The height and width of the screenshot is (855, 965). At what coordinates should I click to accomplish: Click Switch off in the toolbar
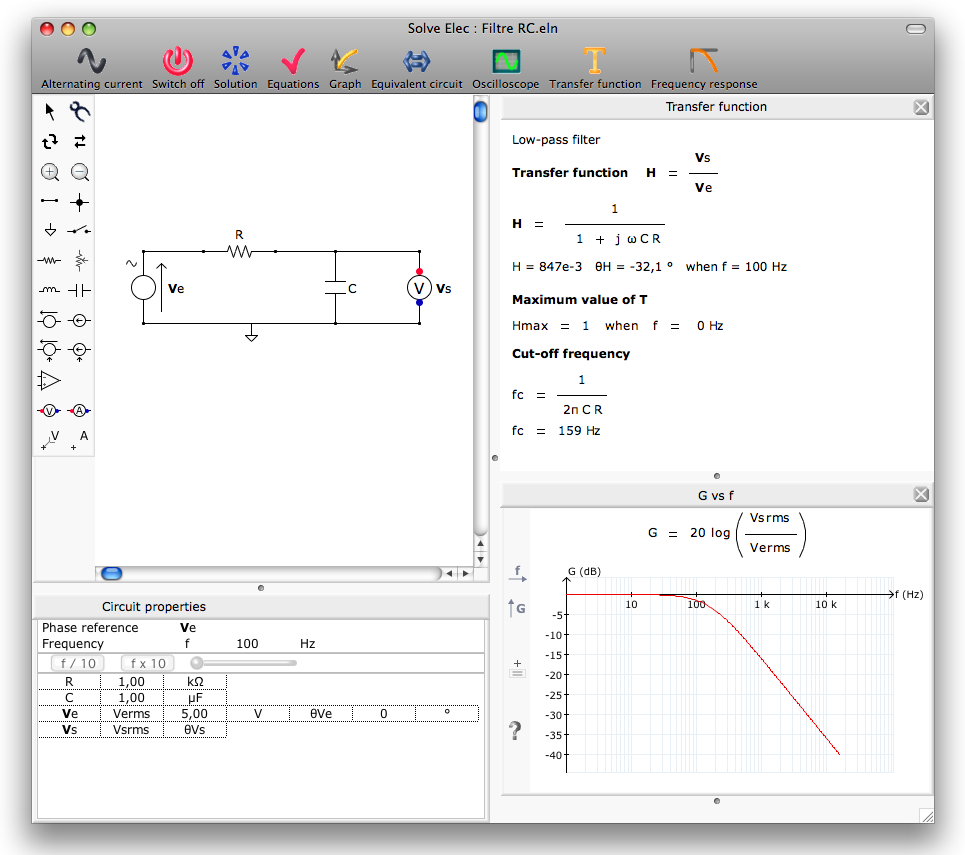tap(177, 62)
